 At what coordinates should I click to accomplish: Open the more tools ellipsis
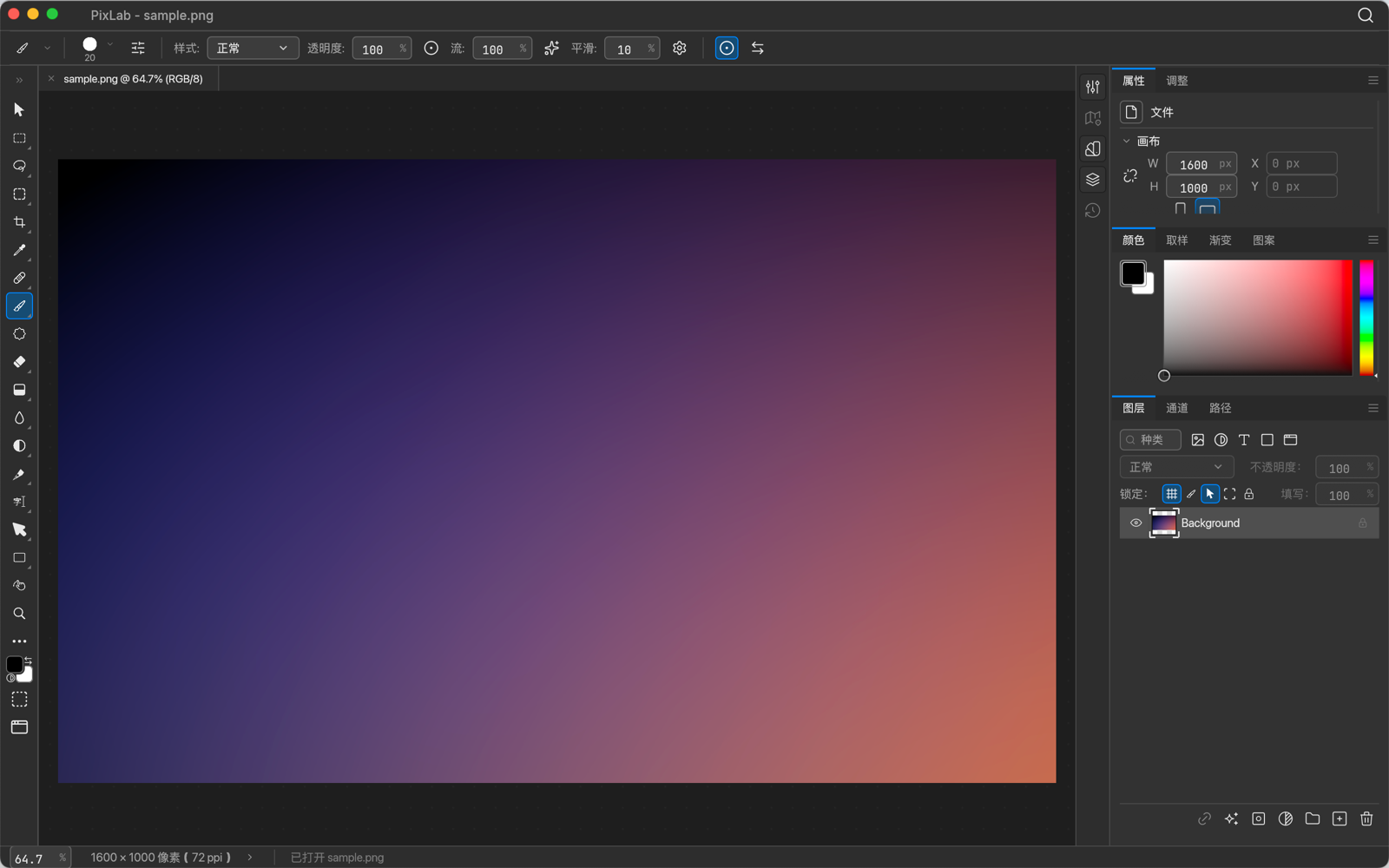19,641
